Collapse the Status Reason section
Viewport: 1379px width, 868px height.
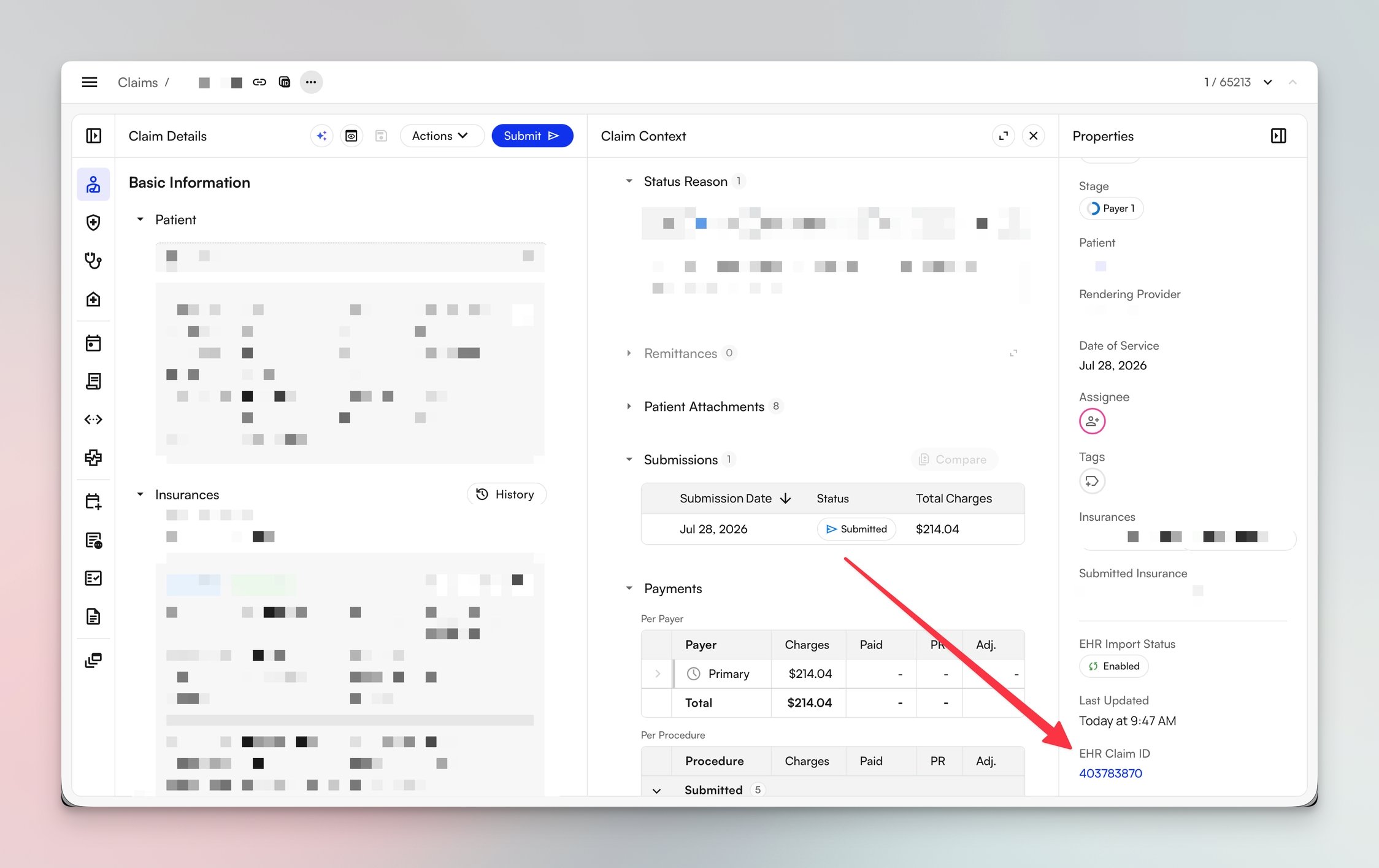click(629, 182)
